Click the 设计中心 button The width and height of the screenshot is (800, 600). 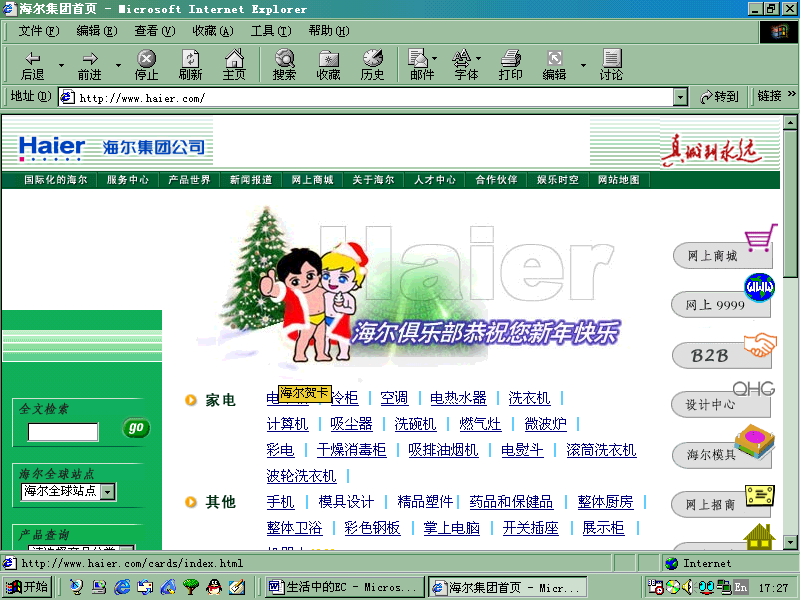(x=720, y=404)
